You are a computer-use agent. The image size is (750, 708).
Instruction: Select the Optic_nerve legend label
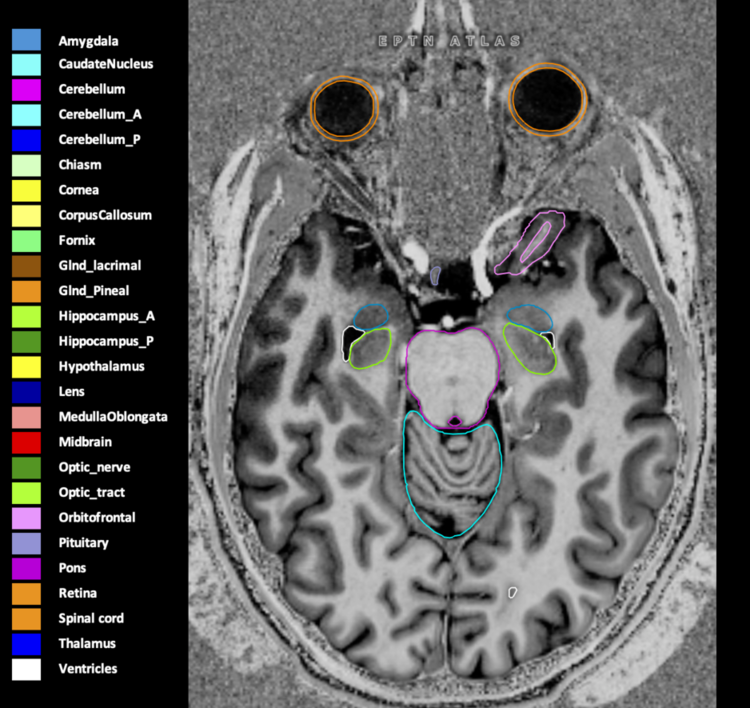pos(94,467)
